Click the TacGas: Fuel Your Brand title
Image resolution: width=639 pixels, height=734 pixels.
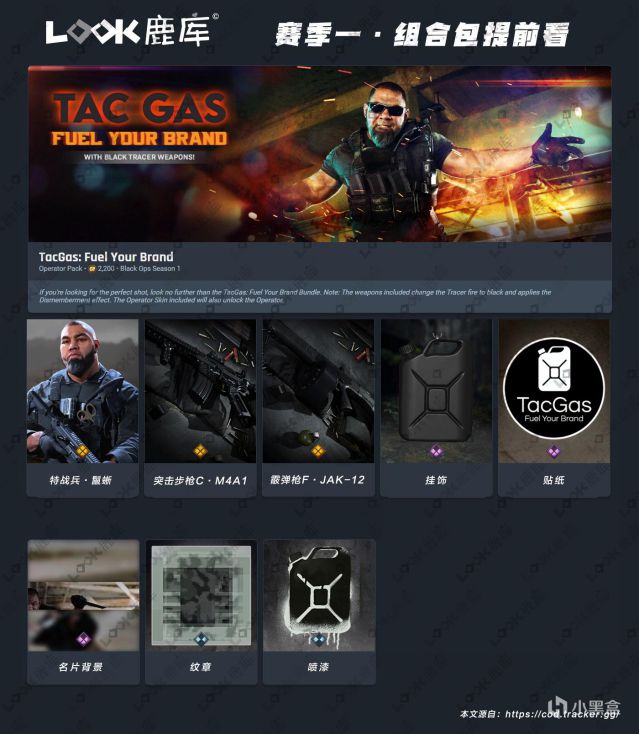point(106,257)
